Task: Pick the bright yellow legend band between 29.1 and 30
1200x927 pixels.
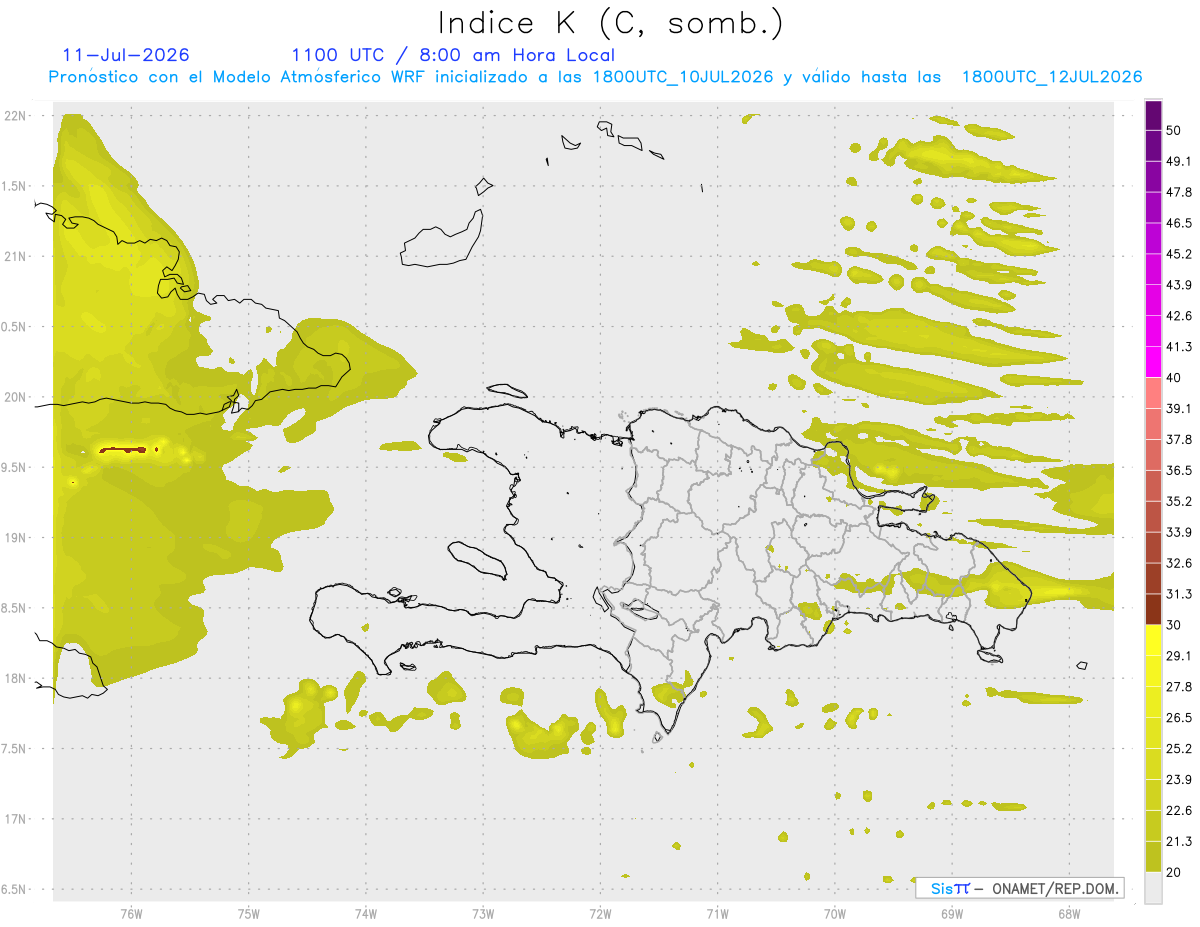Action: coord(1153,640)
